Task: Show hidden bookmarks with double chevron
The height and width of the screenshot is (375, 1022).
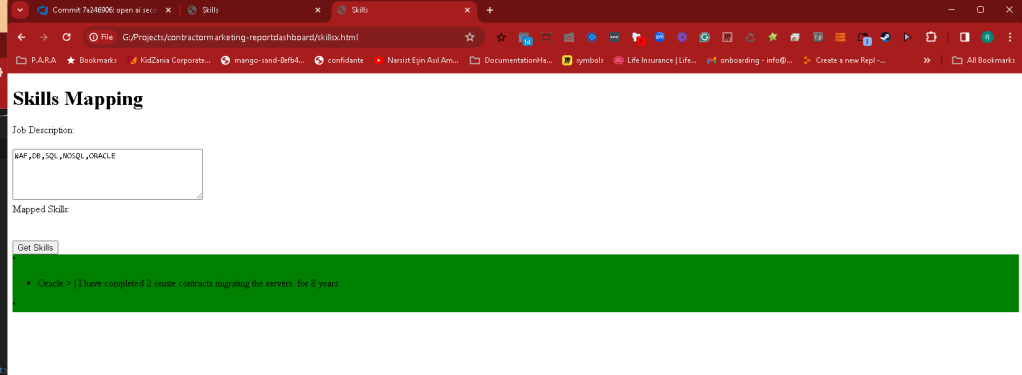Action: point(927,60)
